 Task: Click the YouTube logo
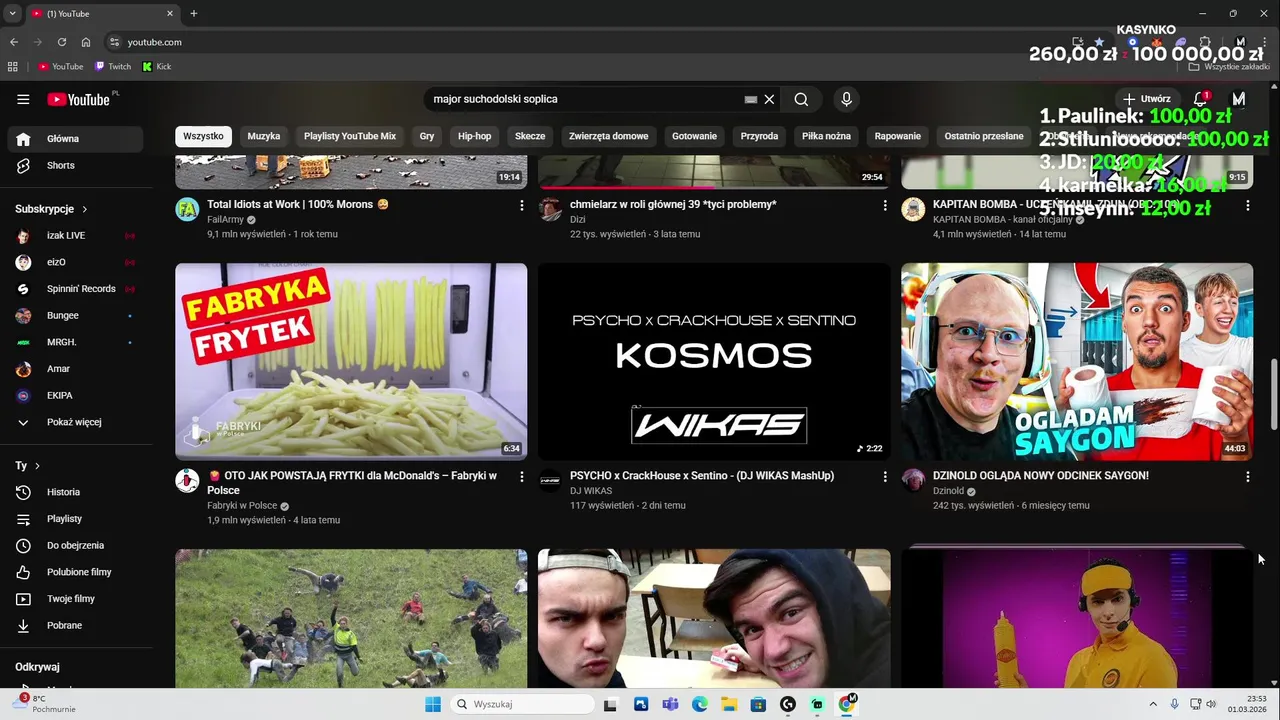click(79, 99)
